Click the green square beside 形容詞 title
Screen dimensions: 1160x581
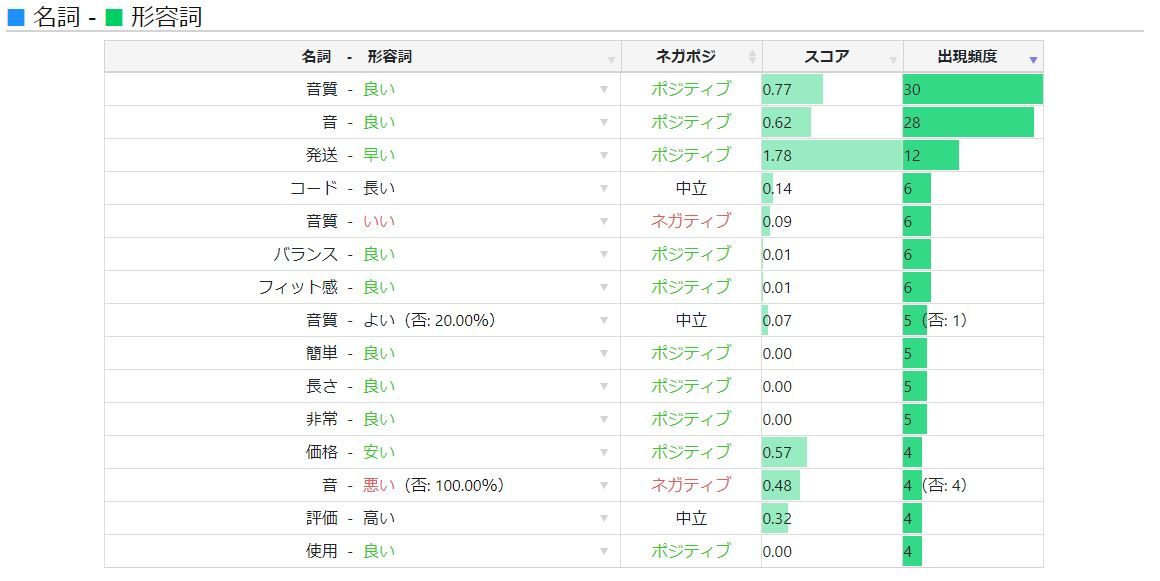click(x=114, y=17)
